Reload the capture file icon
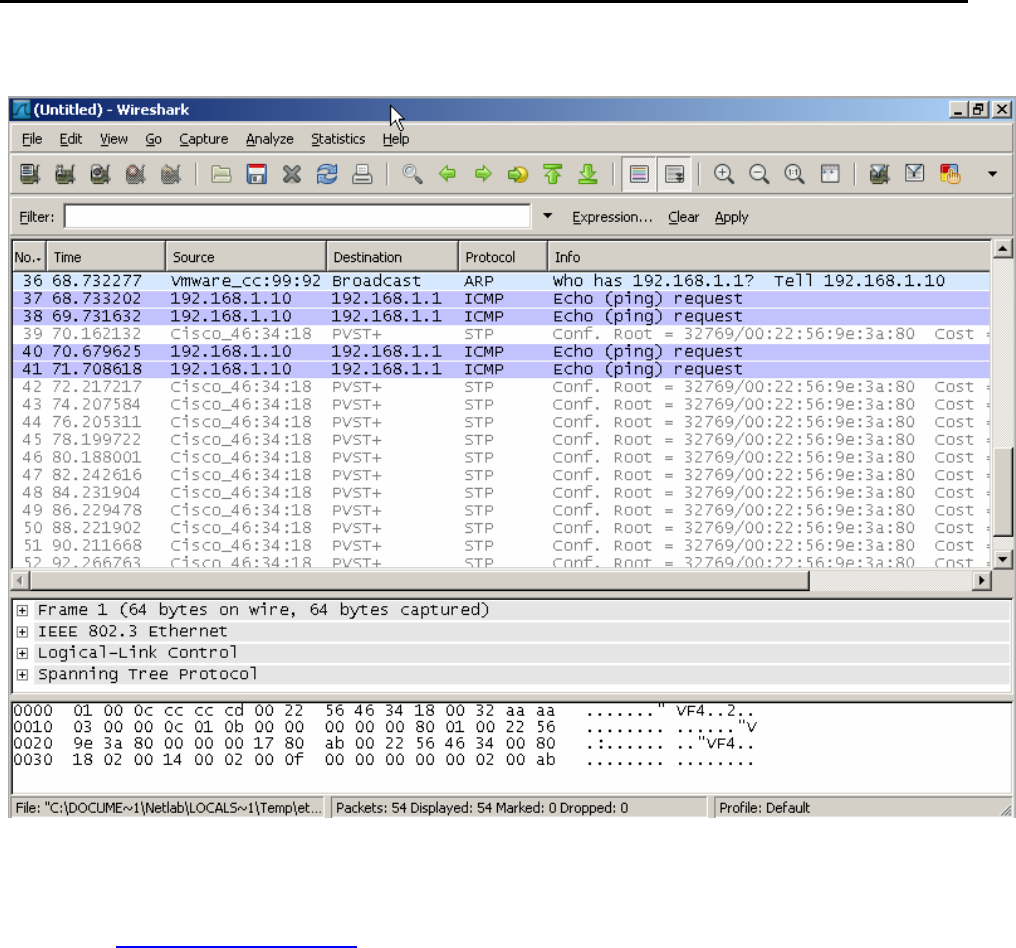 click(327, 174)
